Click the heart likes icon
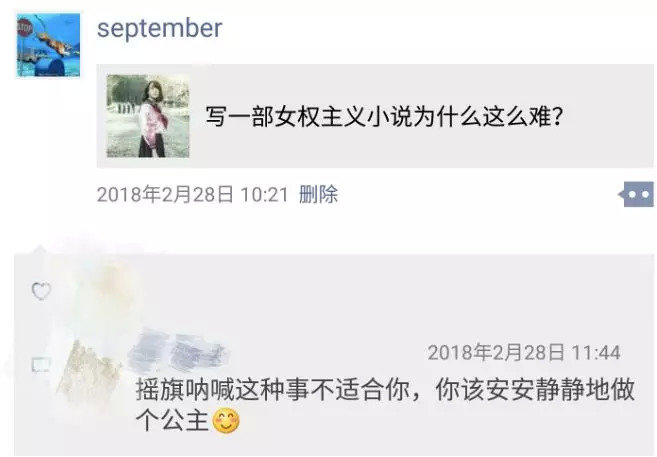 click(41, 291)
